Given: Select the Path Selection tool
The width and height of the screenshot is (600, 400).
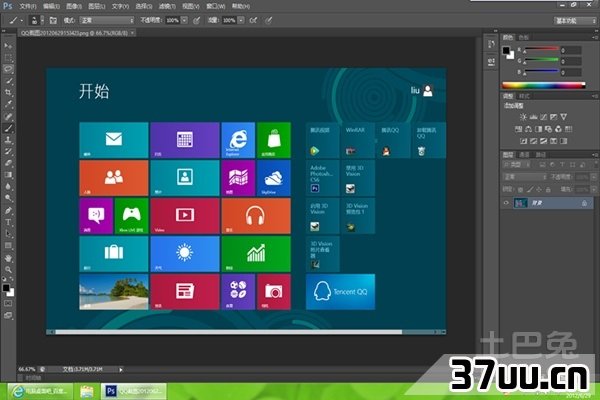Looking at the screenshot, I should (8, 234).
